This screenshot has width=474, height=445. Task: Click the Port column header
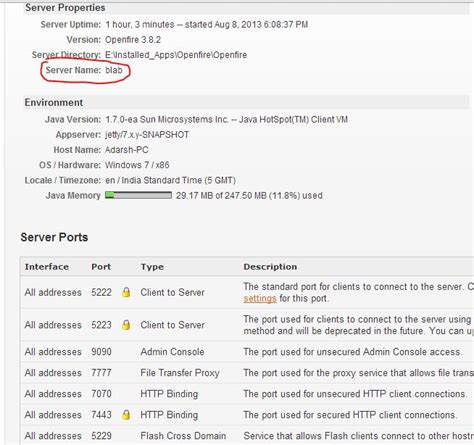click(101, 267)
